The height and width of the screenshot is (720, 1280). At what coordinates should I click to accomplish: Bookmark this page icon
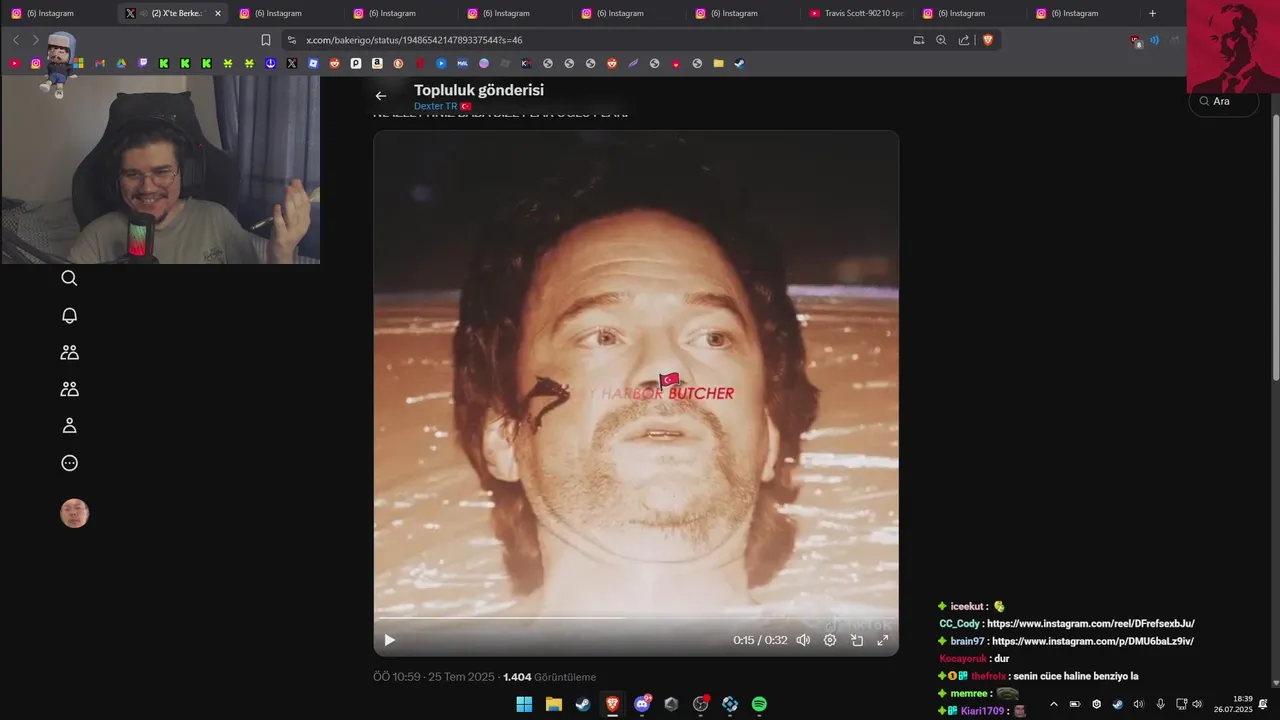pos(266,40)
